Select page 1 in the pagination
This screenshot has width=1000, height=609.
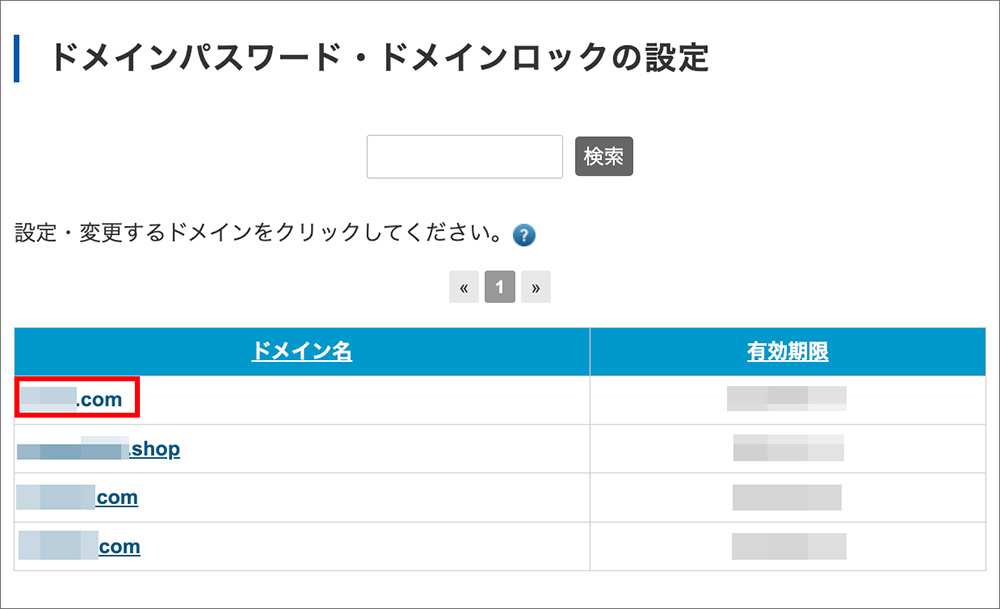coord(499,287)
